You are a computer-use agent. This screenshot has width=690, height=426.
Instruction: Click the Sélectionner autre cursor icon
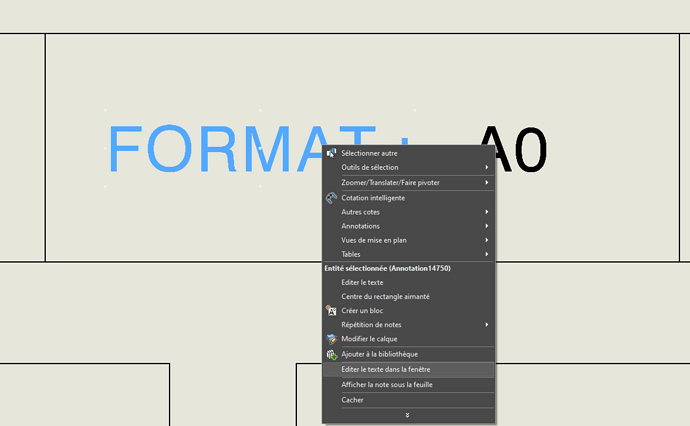332,153
